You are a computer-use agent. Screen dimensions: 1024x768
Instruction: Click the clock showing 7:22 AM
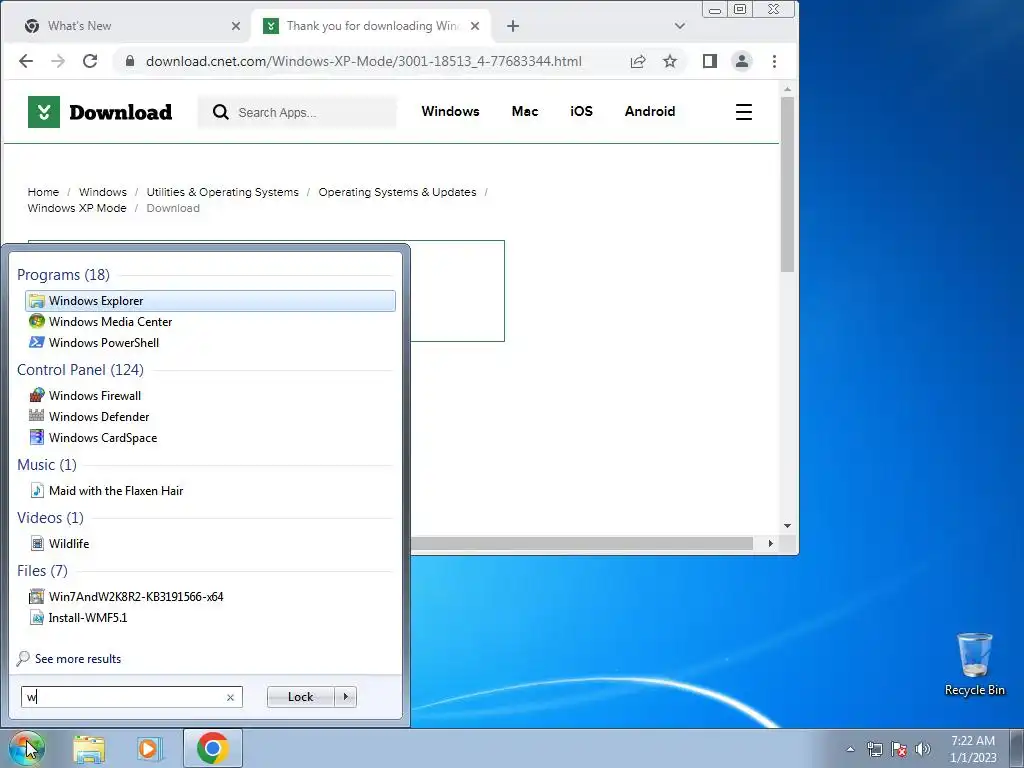pos(973,748)
